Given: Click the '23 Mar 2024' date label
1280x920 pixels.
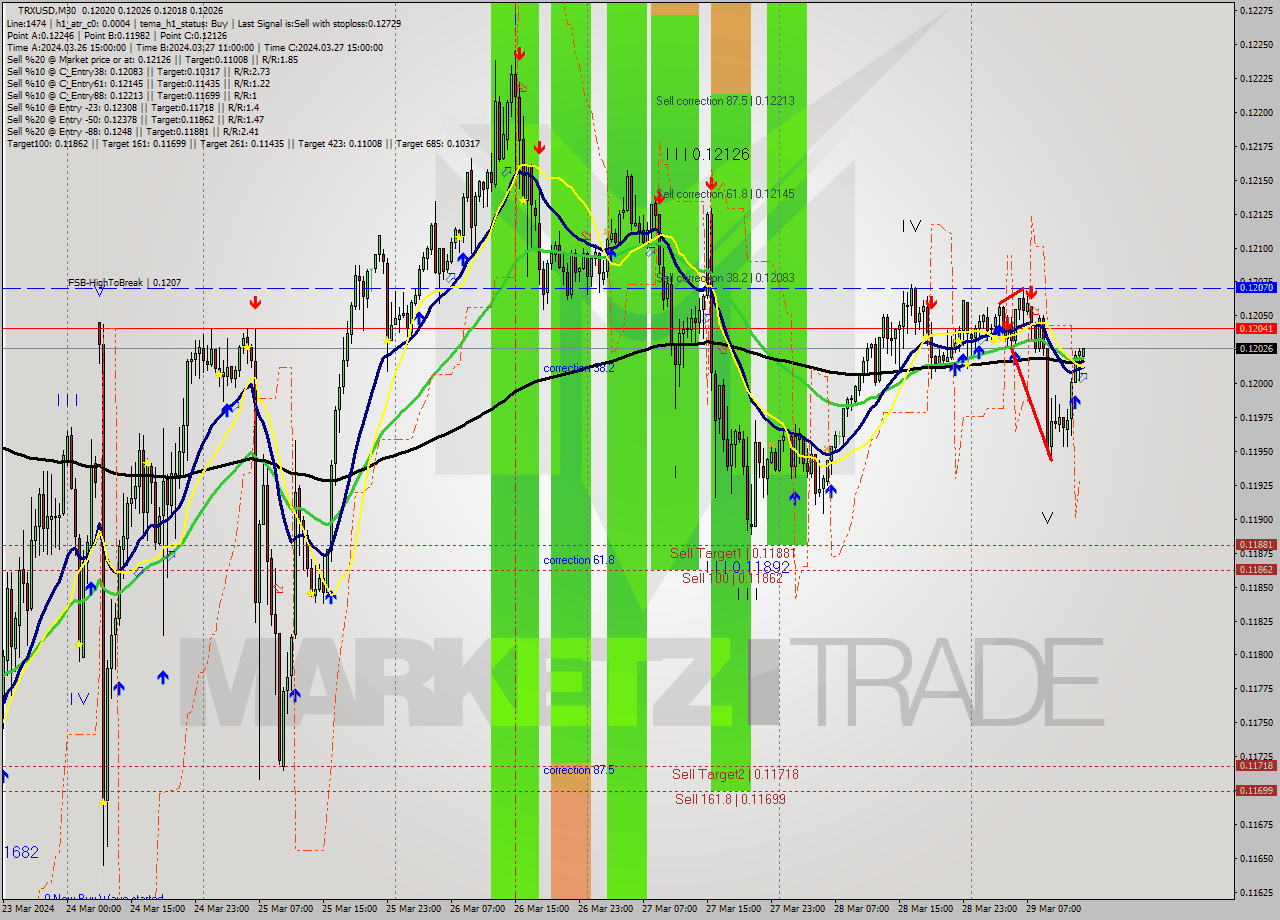Looking at the screenshot, I should coord(28,909).
